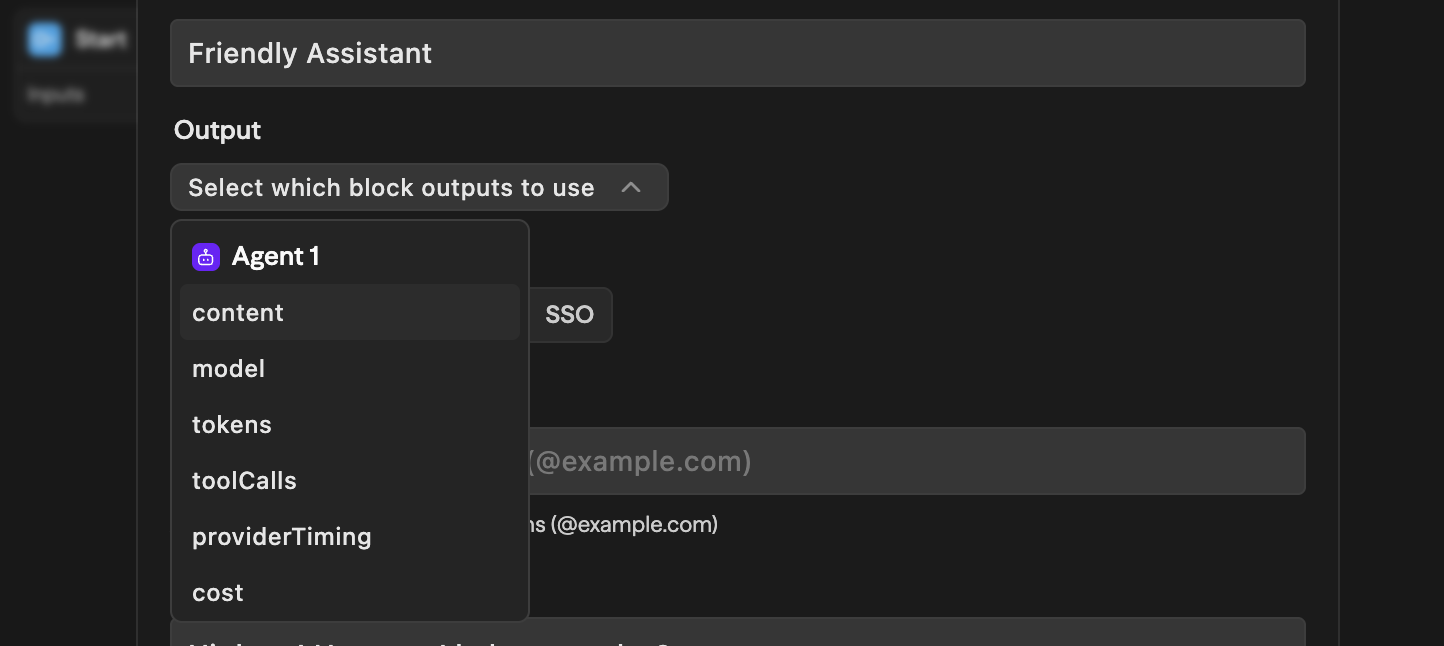Click the purple Agent 1 robot icon
The width and height of the screenshot is (1444, 646).
[205, 257]
